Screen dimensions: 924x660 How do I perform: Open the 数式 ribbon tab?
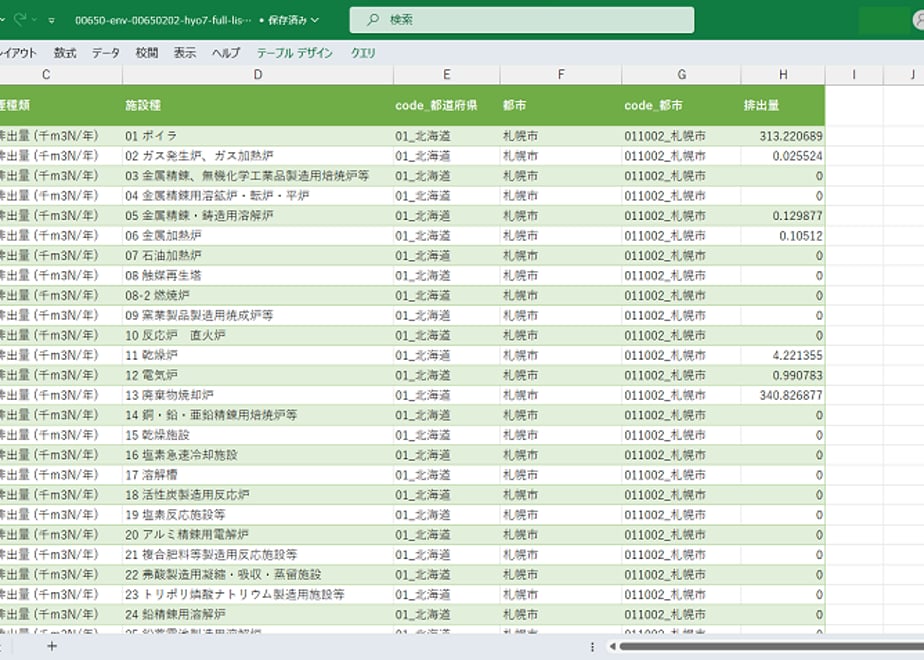pos(65,53)
